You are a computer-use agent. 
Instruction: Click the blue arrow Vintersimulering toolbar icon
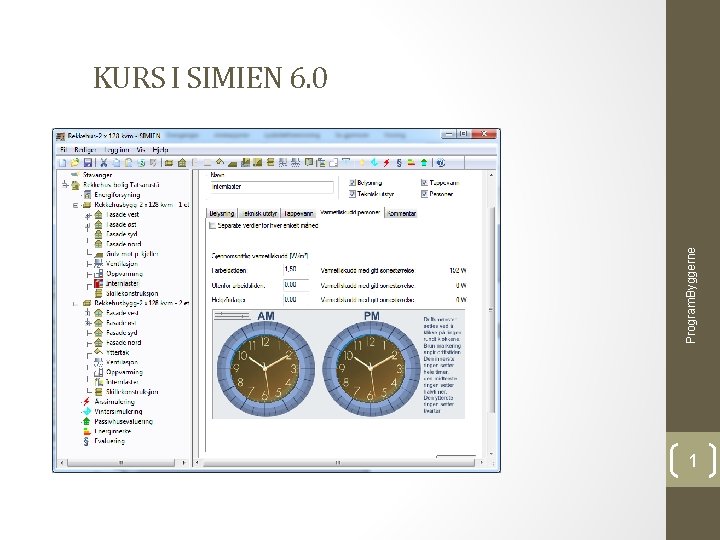click(374, 163)
